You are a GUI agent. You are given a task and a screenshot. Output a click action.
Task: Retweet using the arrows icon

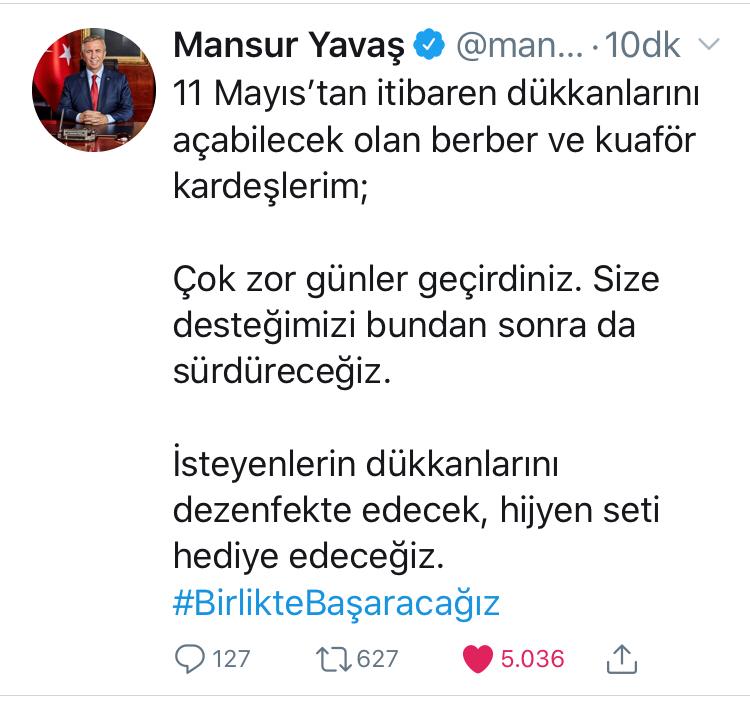click(334, 659)
